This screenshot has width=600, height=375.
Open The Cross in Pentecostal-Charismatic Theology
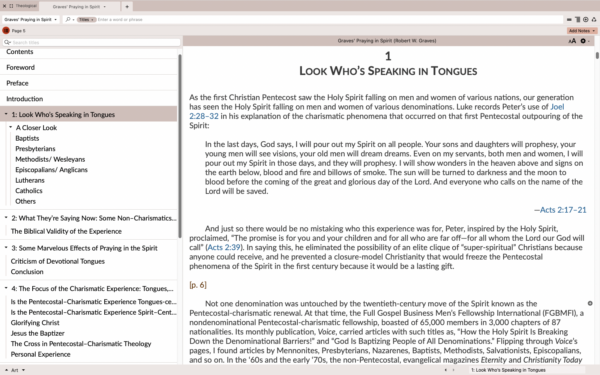[81, 344]
